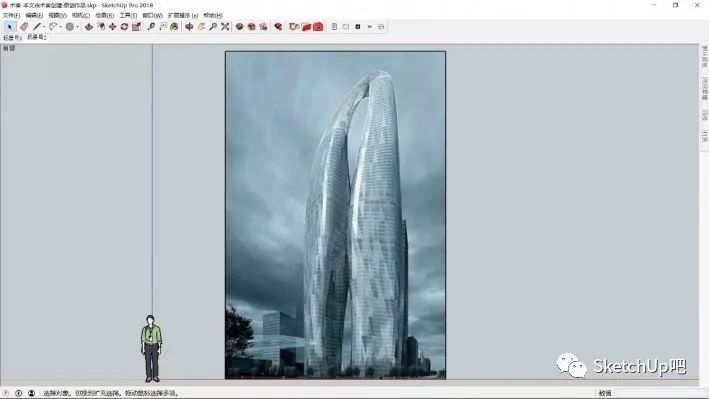
Task: Activate the Orbit tool
Action: (189, 27)
